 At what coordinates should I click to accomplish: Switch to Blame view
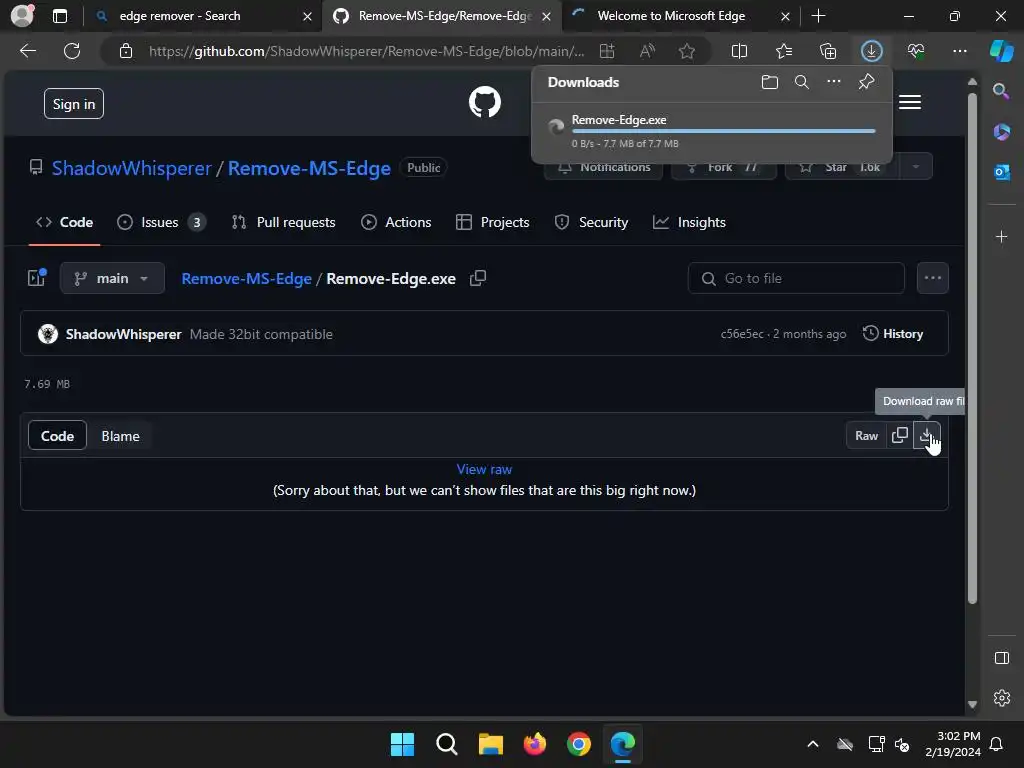[120, 436]
